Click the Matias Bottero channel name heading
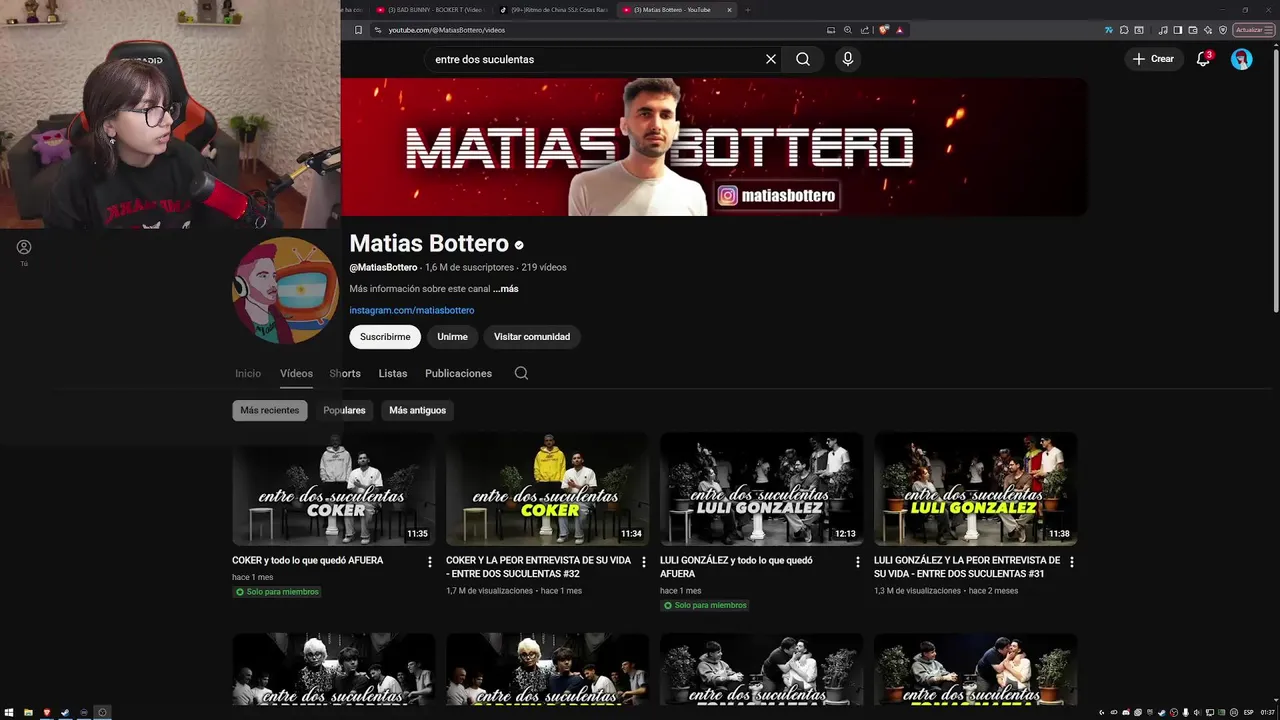 429,243
